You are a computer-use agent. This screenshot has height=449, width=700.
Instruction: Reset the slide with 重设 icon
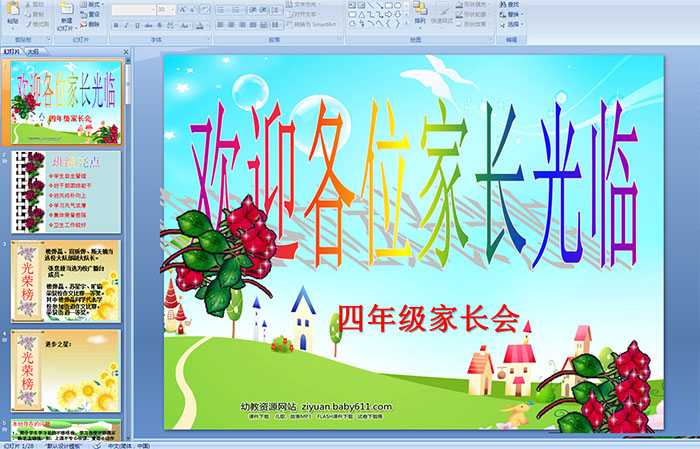(83, 15)
